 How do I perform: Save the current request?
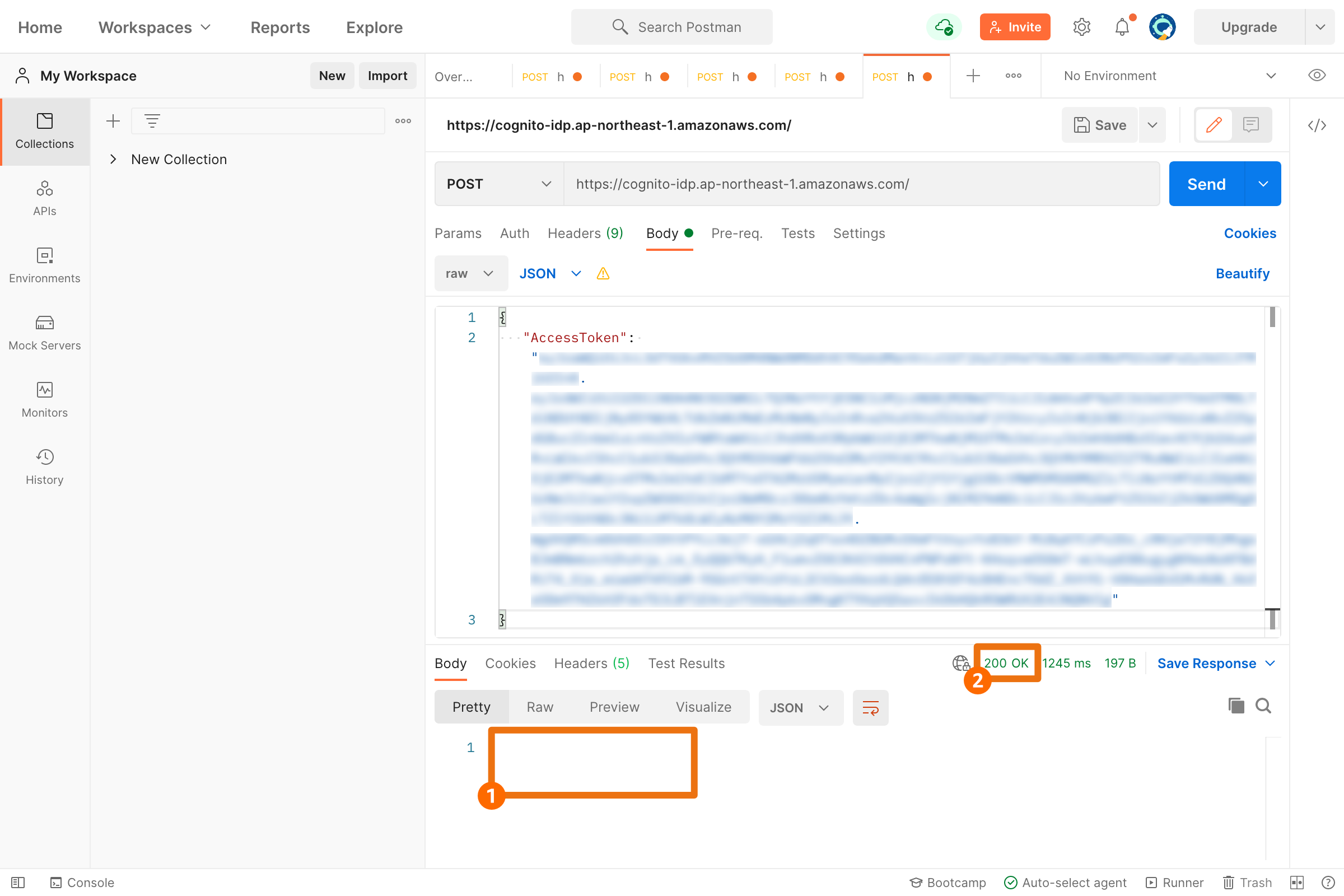pyautogui.click(x=1100, y=124)
